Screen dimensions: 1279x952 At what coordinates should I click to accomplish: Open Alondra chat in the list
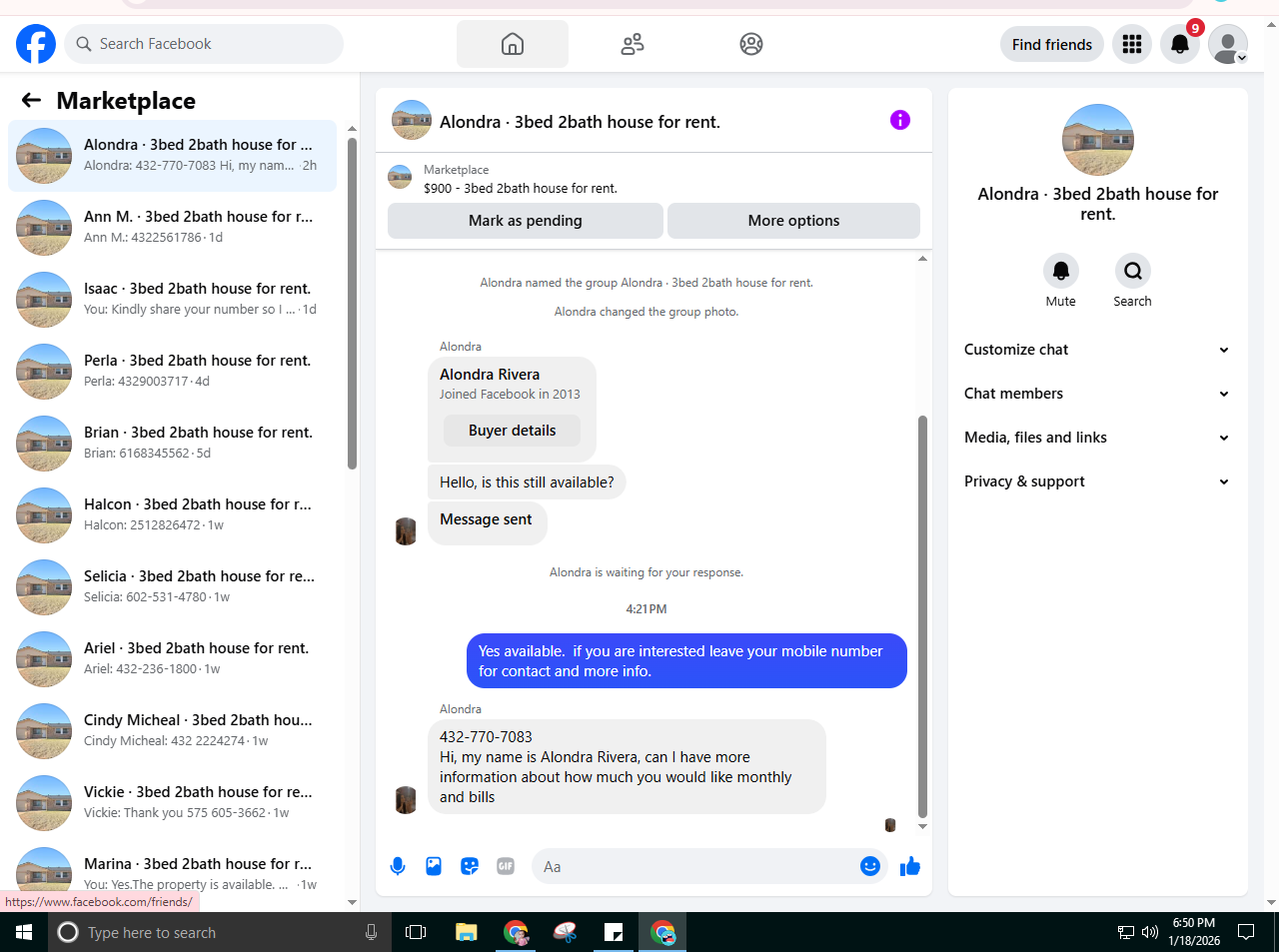tap(173, 155)
